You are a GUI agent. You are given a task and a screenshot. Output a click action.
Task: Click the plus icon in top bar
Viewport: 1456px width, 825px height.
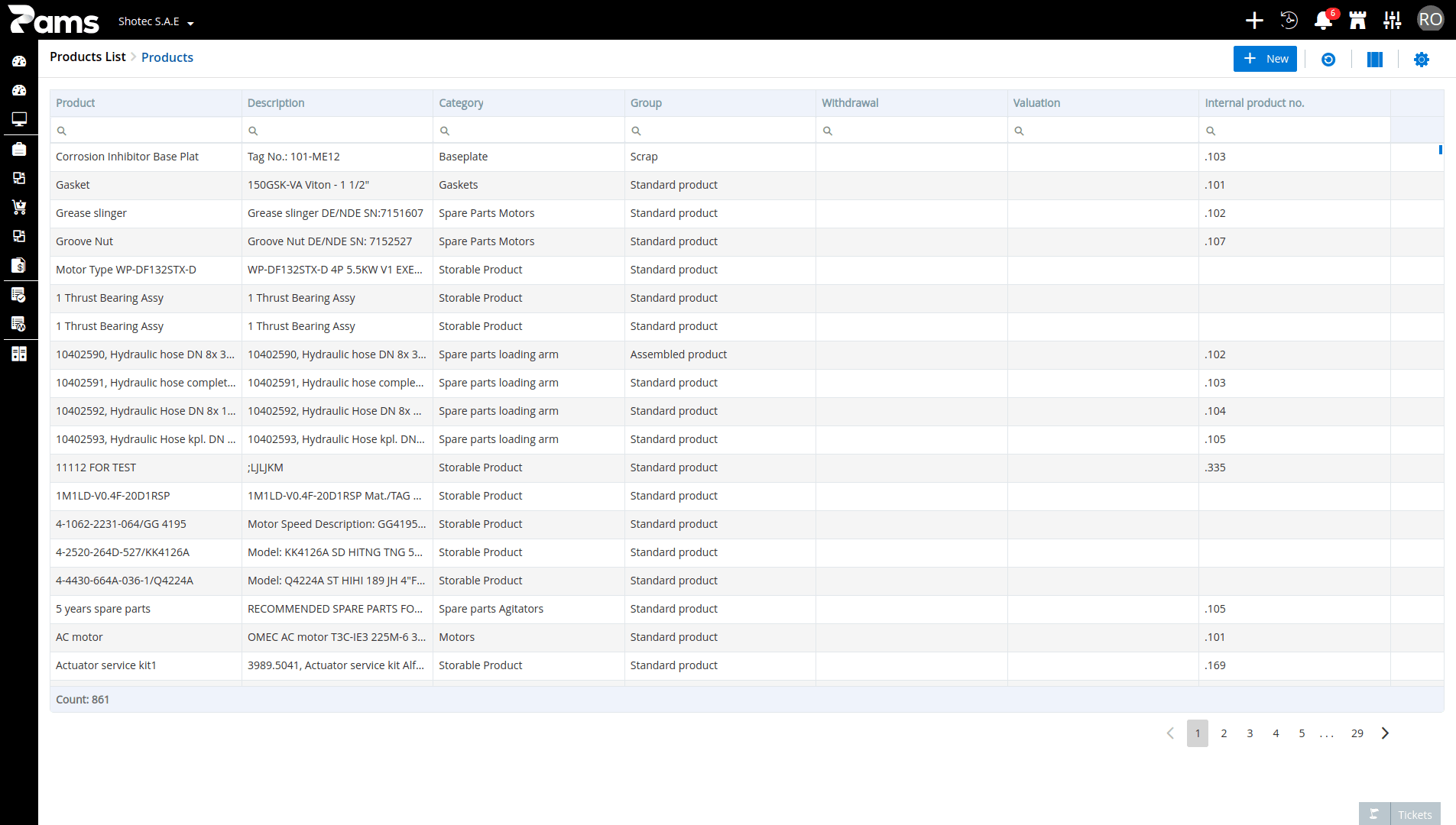pos(1254,21)
